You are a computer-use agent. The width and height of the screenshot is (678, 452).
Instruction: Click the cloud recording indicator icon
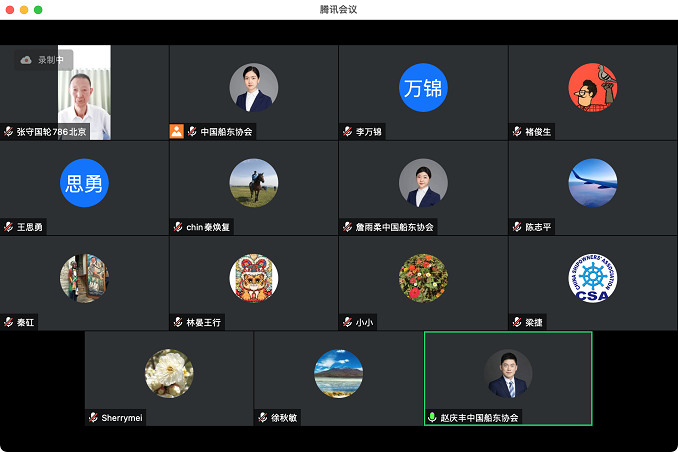pyautogui.click(x=26, y=60)
